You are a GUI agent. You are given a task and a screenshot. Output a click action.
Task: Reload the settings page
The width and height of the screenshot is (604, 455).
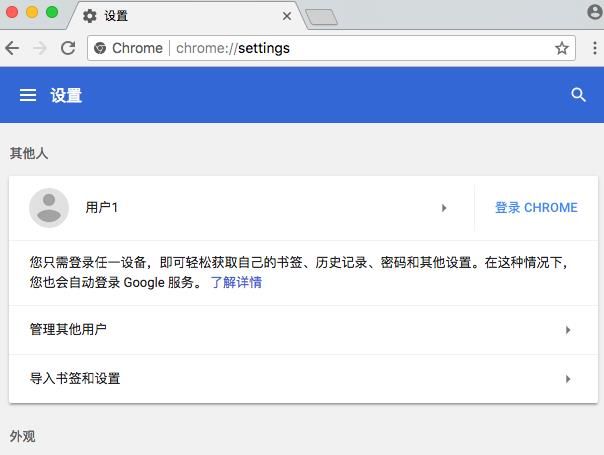pyautogui.click(x=68, y=48)
